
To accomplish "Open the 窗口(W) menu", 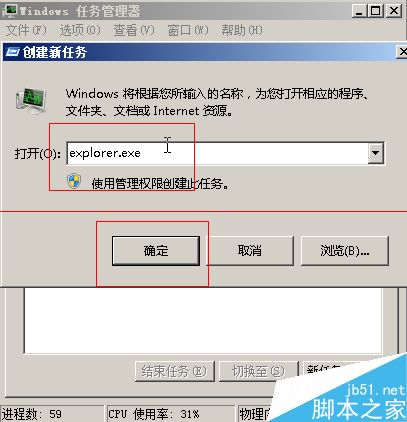I will pyautogui.click(x=188, y=30).
